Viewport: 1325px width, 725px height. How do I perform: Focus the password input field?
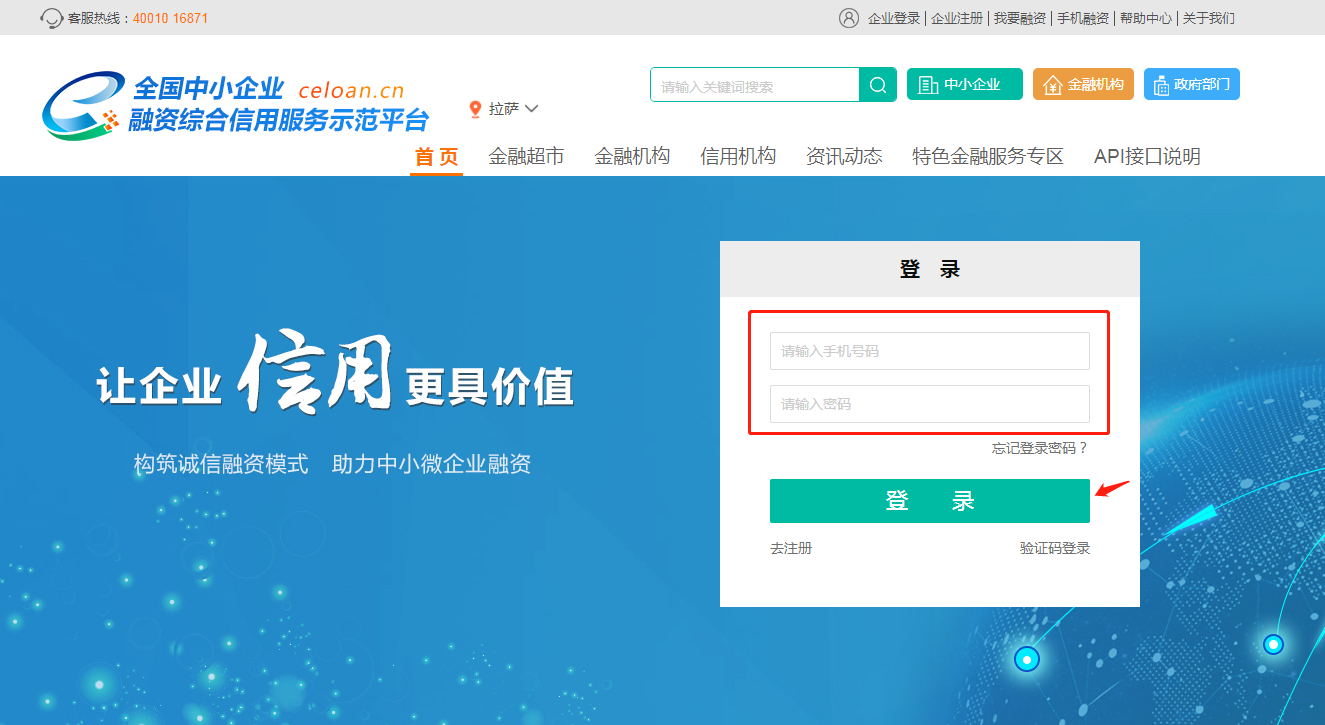coord(929,404)
